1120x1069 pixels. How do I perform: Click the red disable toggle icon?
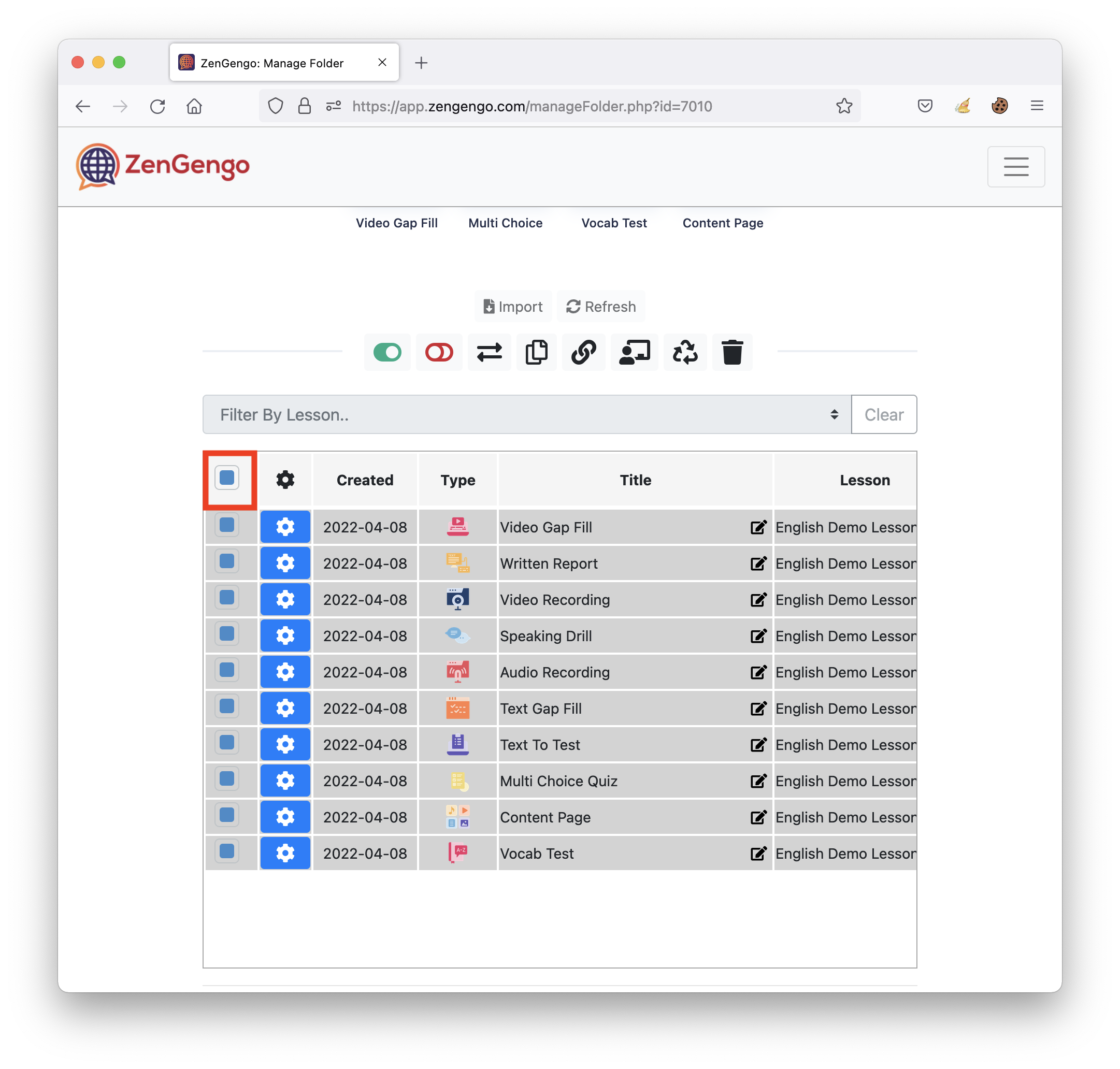[x=439, y=352]
